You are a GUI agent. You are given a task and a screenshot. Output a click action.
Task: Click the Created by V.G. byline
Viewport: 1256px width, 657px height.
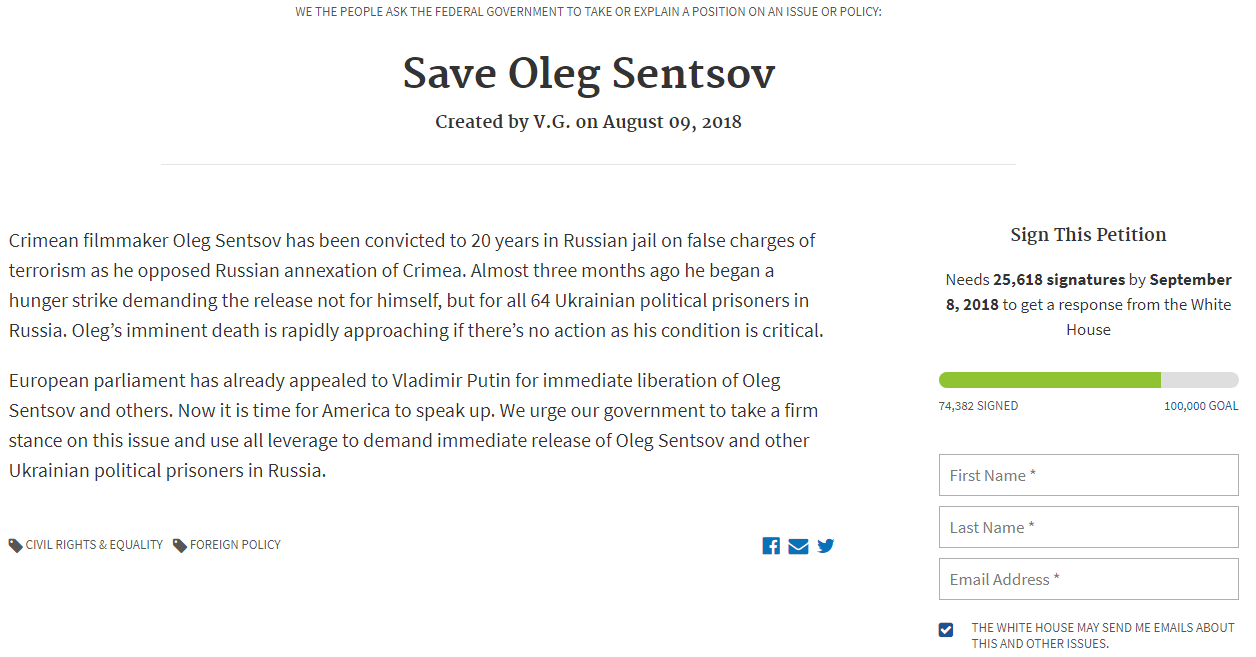pyautogui.click(x=588, y=122)
